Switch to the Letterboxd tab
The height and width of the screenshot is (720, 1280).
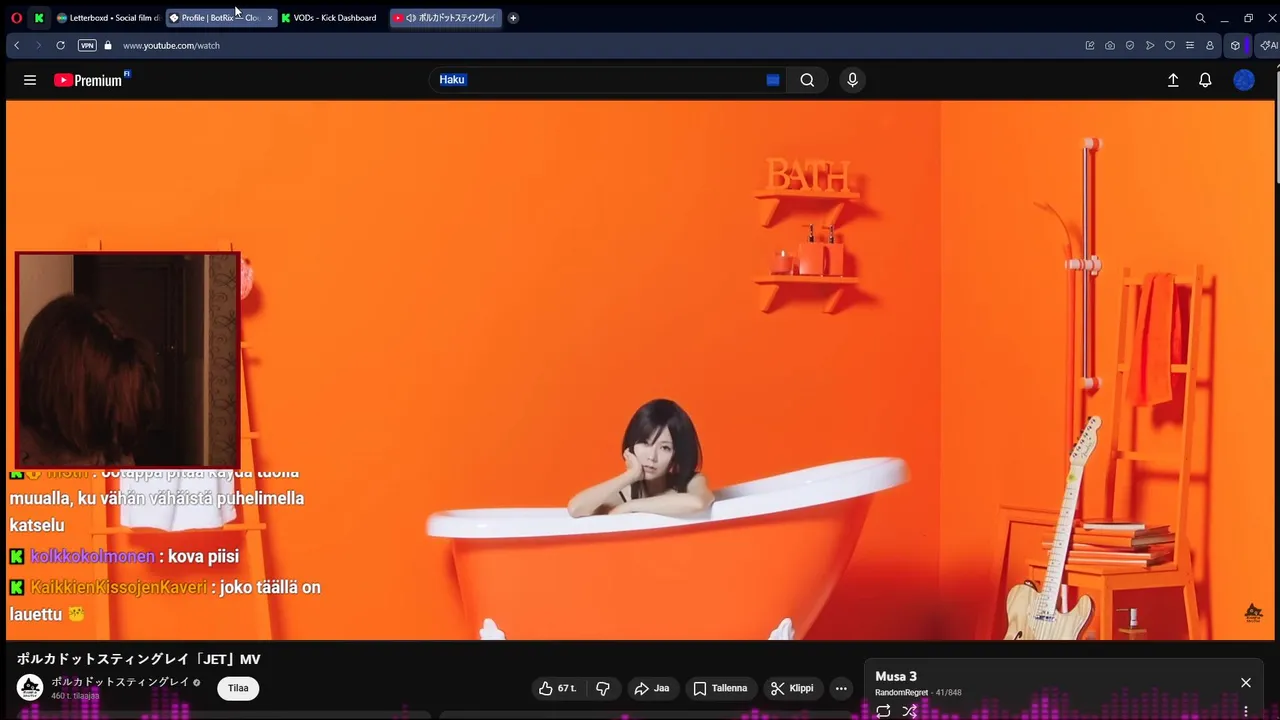tap(108, 18)
